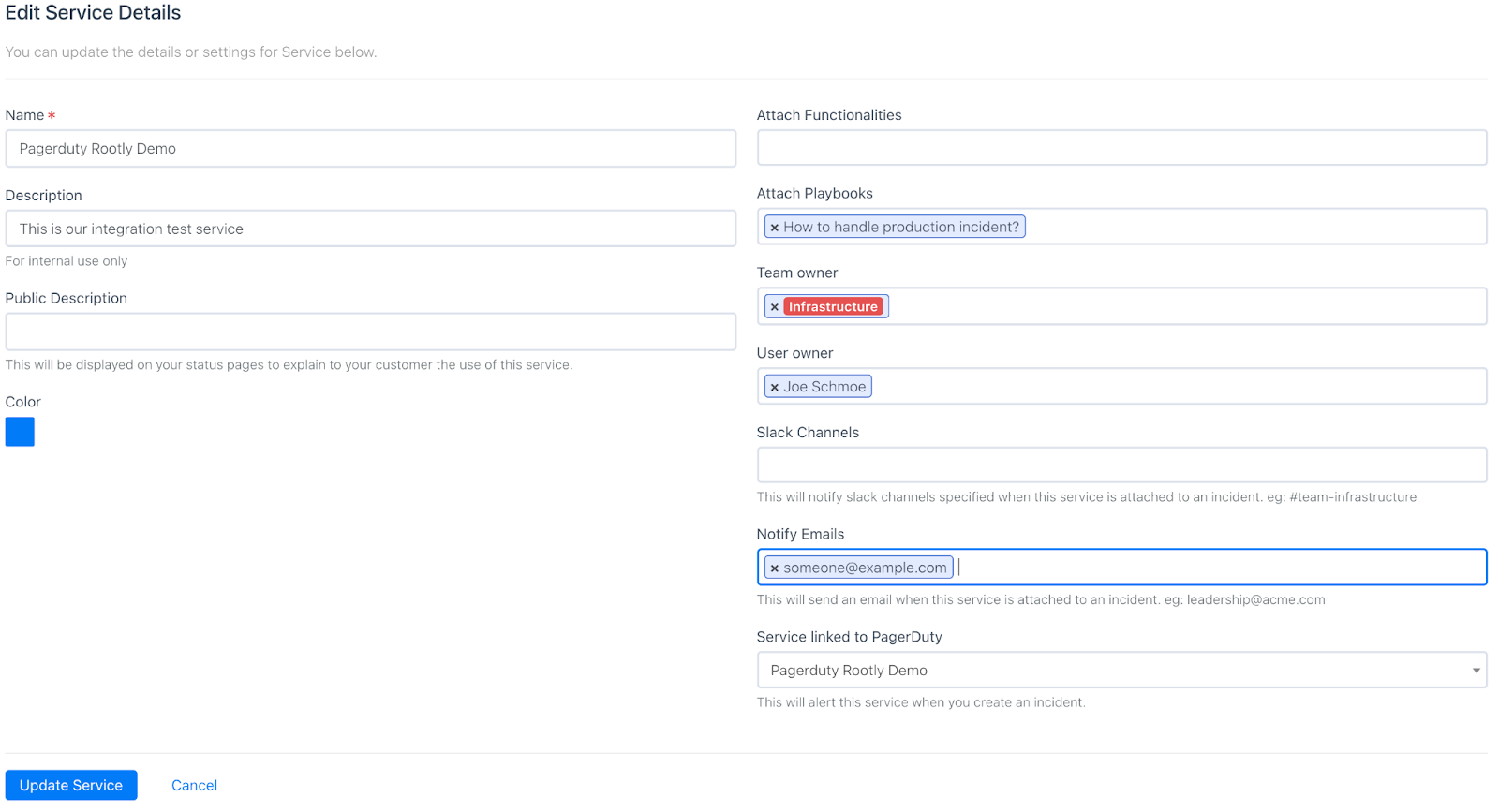Click the 'Service linked to PagerDuty' label
This screenshot has height=812, width=1499.
tap(849, 637)
